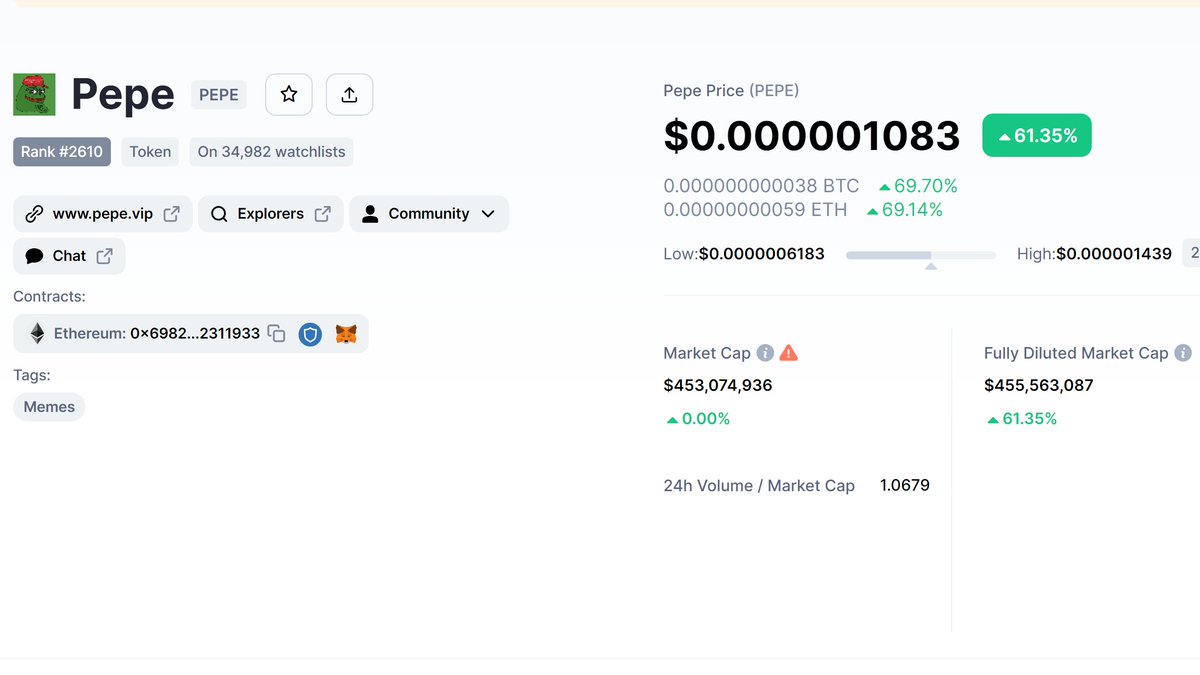The height and width of the screenshot is (675, 1200).
Task: Open the time range dropdown beside High
Action: click(x=1192, y=253)
